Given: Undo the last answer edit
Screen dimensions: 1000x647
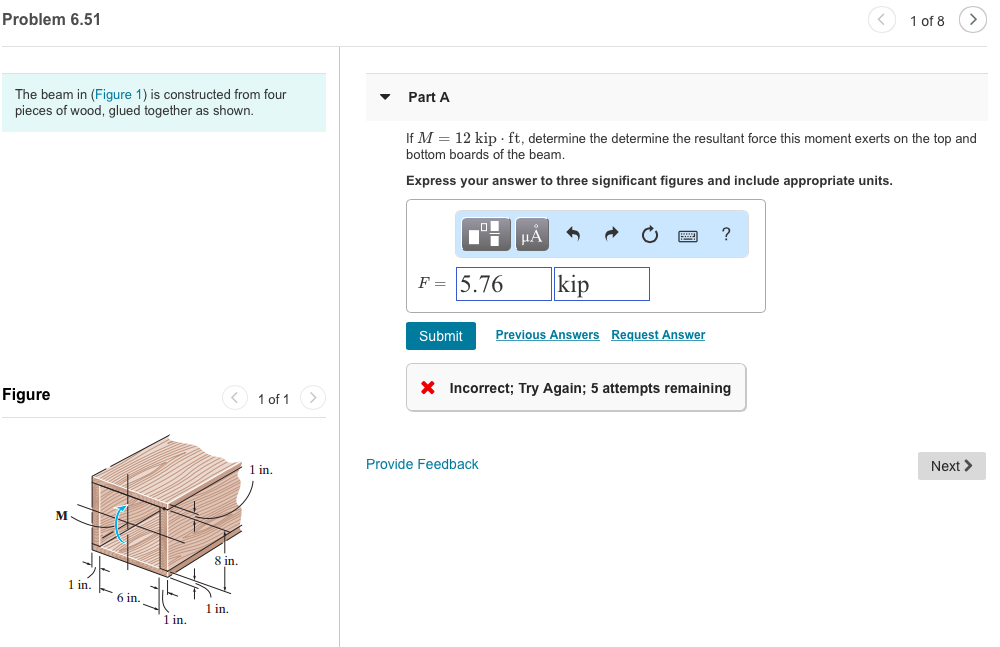Looking at the screenshot, I should (x=572, y=233).
